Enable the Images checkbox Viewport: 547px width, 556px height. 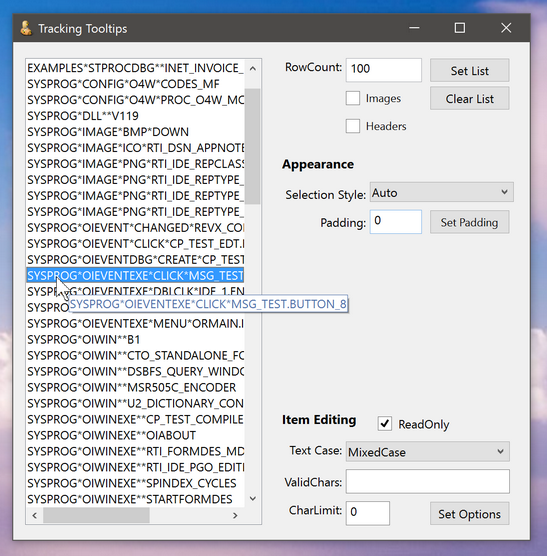click(353, 98)
